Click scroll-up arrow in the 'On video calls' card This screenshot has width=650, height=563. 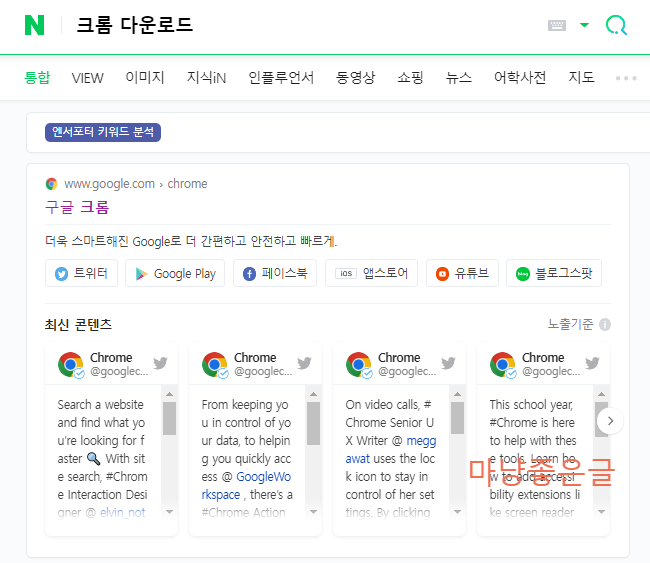457,394
